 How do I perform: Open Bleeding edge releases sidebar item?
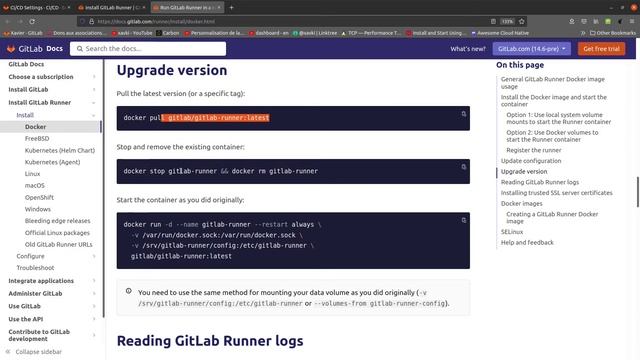coord(57,220)
